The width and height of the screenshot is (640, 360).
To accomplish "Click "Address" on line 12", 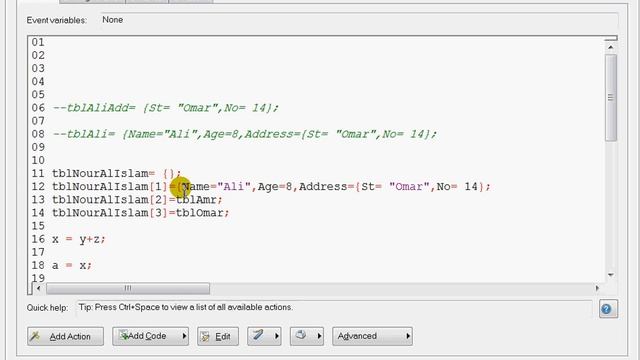I will 323,187.
